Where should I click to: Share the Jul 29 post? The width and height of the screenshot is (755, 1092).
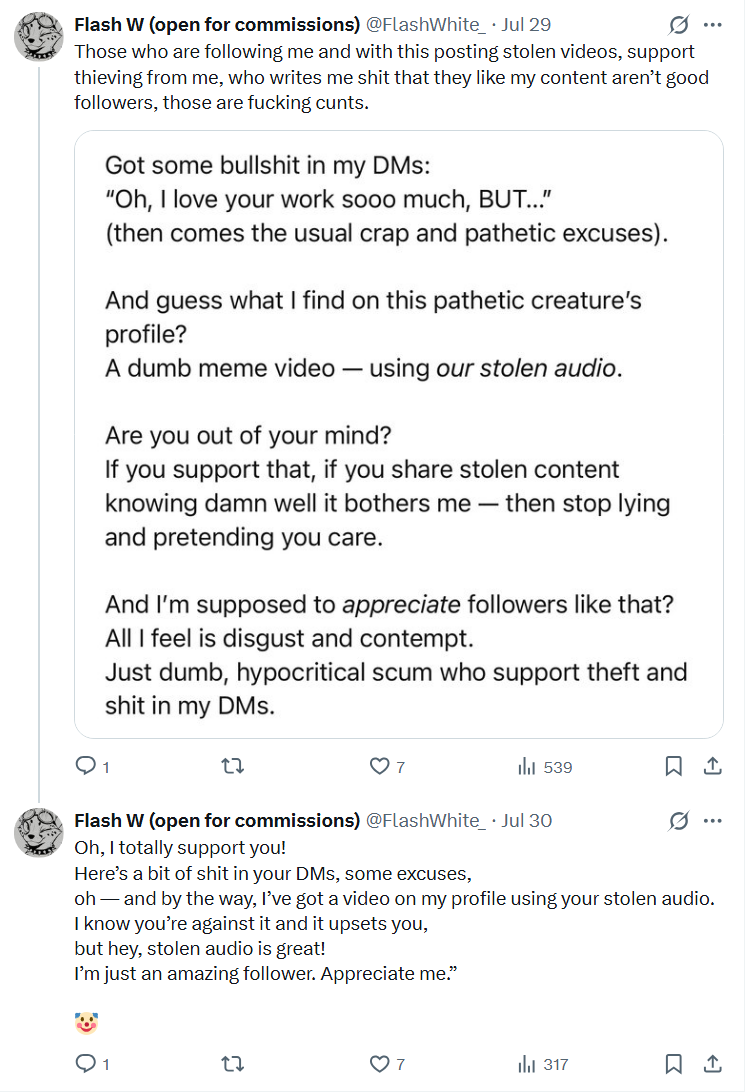click(x=713, y=767)
